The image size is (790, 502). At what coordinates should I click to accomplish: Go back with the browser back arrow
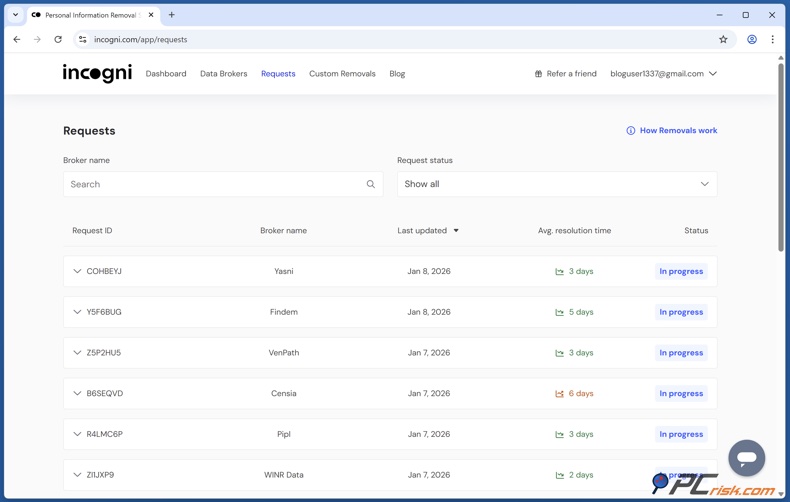tap(17, 39)
